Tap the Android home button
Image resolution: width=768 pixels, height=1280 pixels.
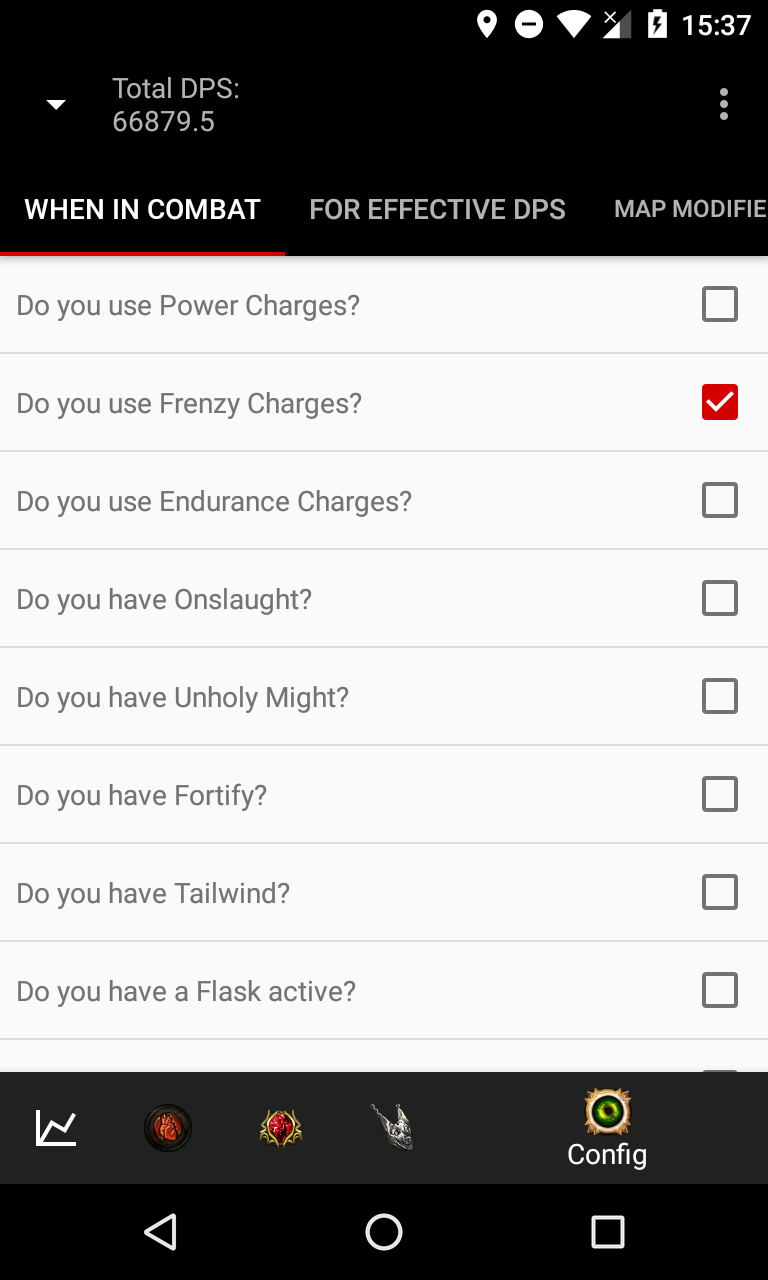[384, 1232]
